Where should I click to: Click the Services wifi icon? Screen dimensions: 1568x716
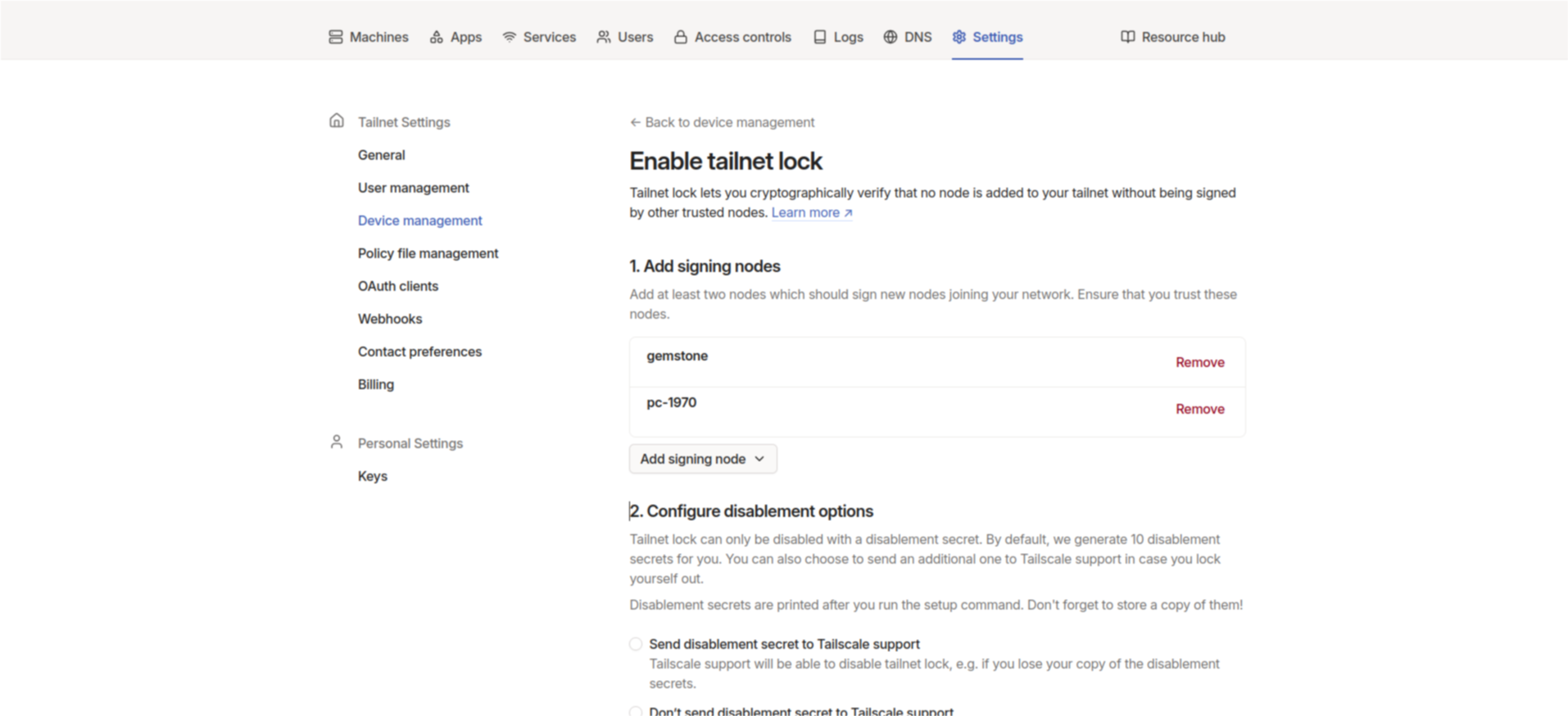(x=510, y=37)
